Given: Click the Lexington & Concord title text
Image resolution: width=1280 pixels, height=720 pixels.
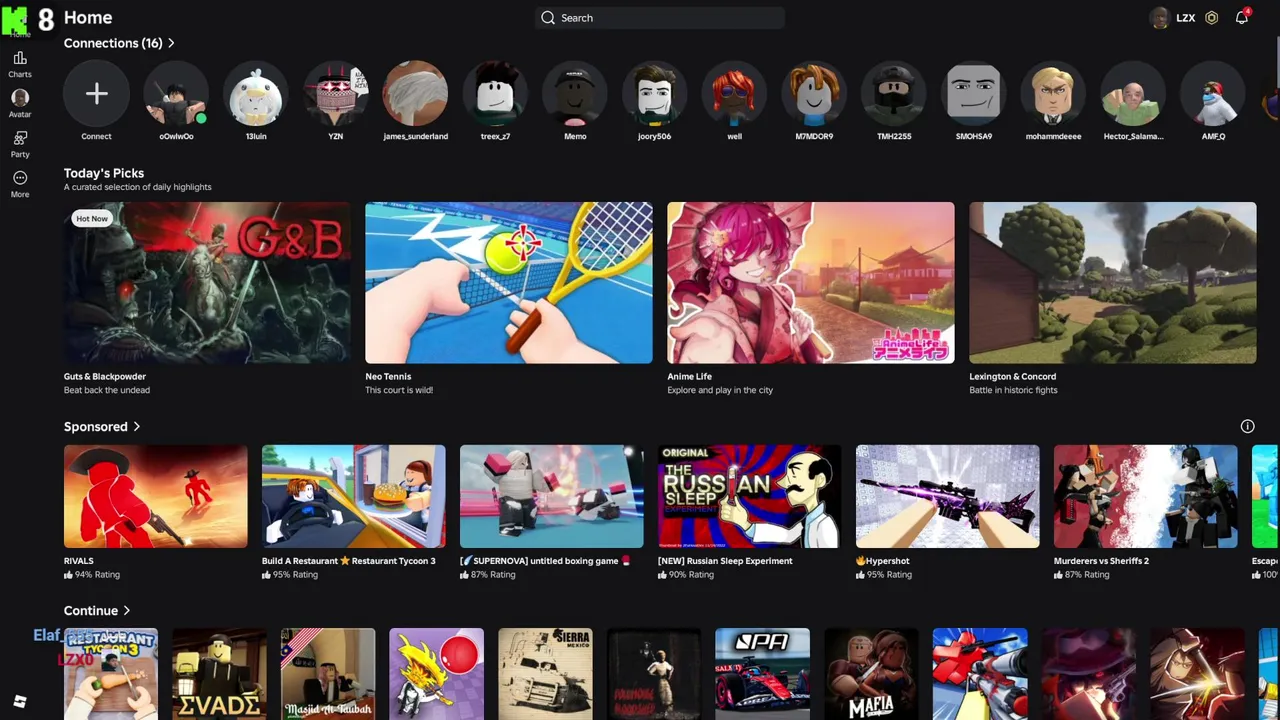Looking at the screenshot, I should 1012,377.
